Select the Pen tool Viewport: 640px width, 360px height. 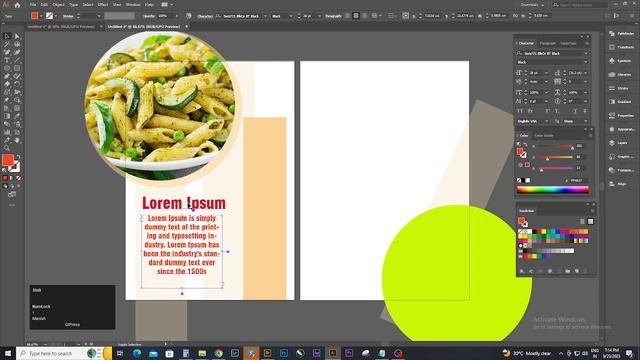click(x=7, y=52)
